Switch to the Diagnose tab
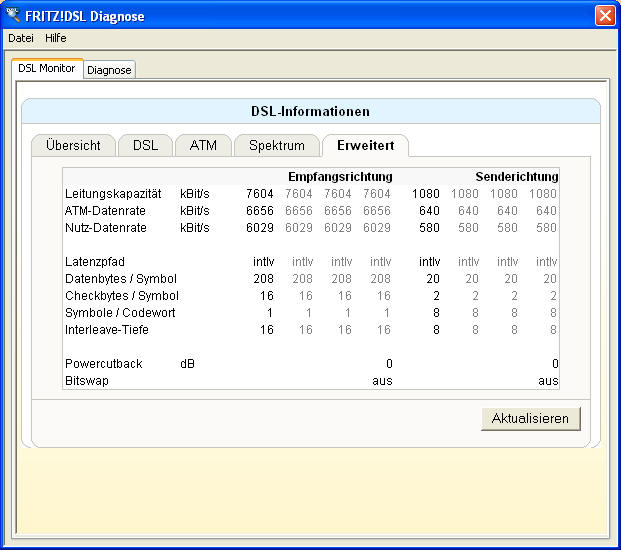Screen dimensions: 621x550 tap(109, 70)
